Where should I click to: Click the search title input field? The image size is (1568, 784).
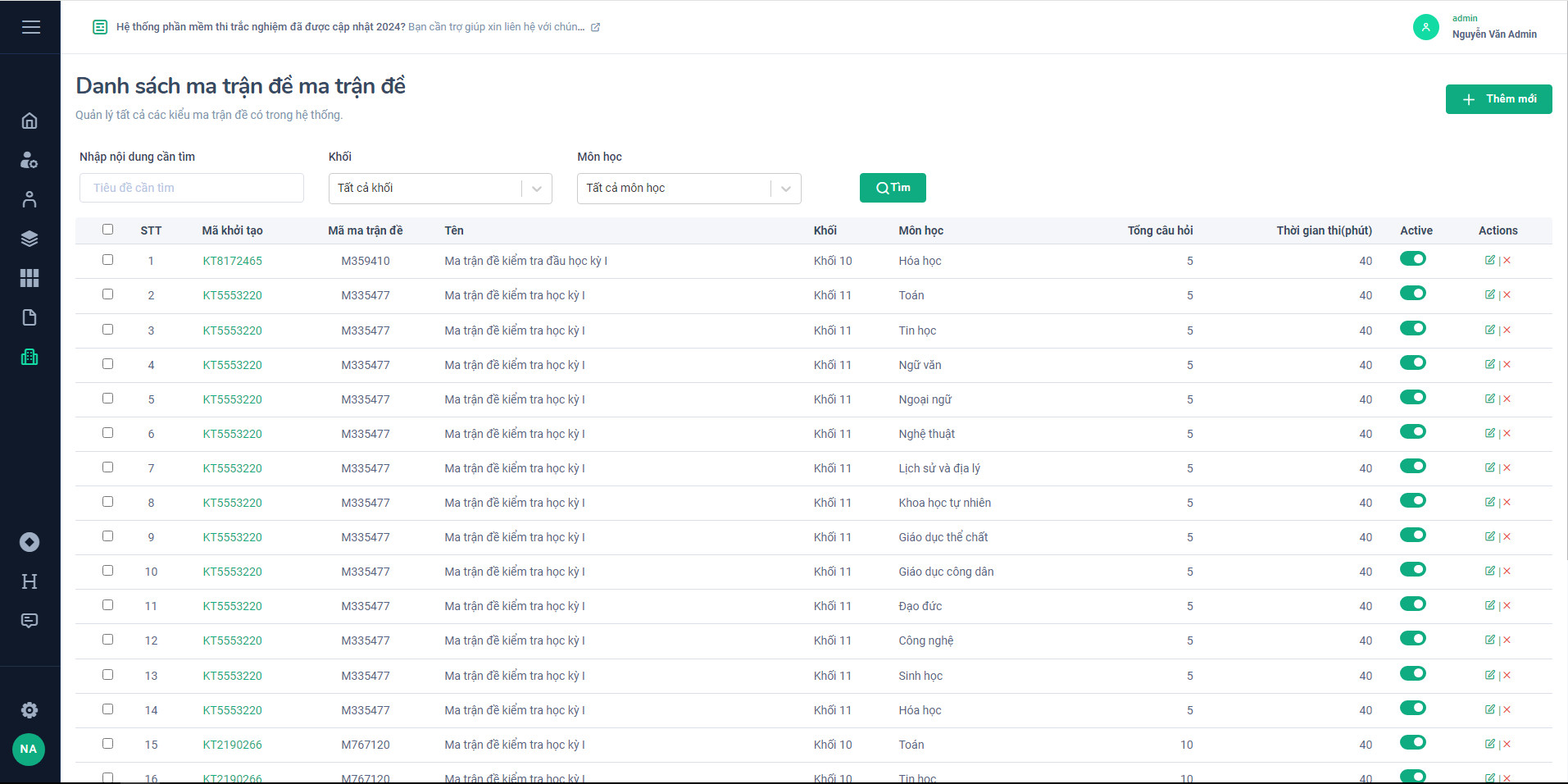point(192,188)
